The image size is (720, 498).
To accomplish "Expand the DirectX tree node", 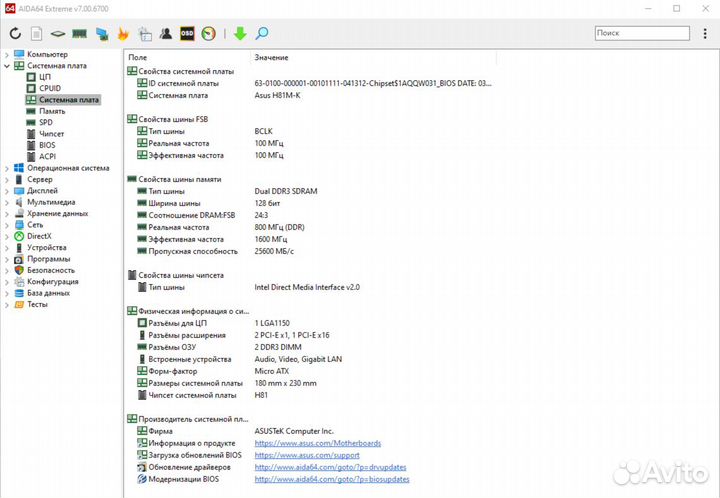I will click(x=6, y=236).
